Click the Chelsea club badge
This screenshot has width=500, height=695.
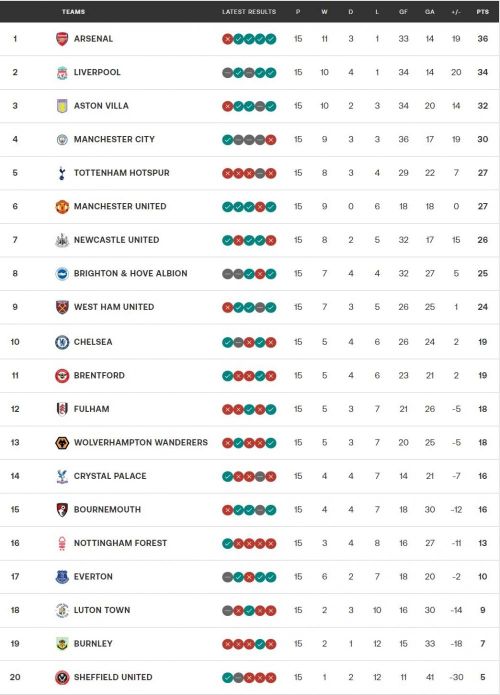[x=62, y=342]
